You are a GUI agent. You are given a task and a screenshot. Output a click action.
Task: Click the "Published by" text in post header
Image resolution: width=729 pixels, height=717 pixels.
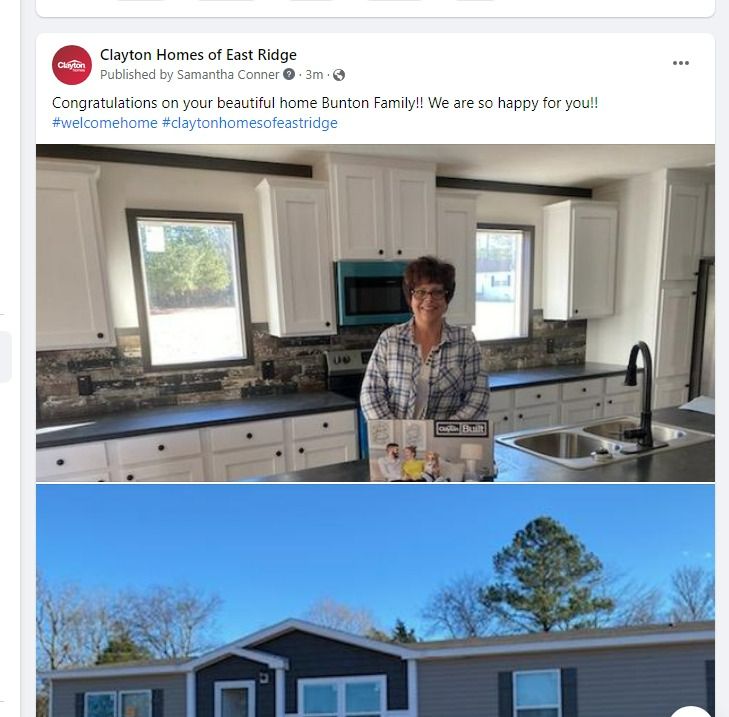pyautogui.click(x=137, y=75)
